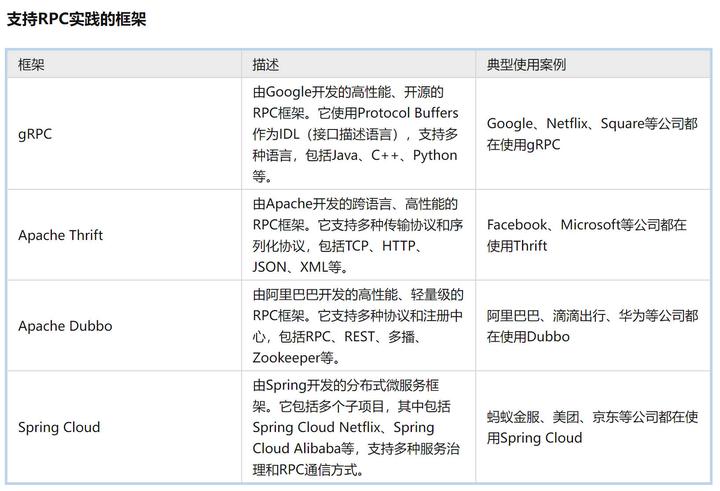Screen dimensions: 720x491
Task: Select the gRPC framework name cell
Action: point(35,134)
